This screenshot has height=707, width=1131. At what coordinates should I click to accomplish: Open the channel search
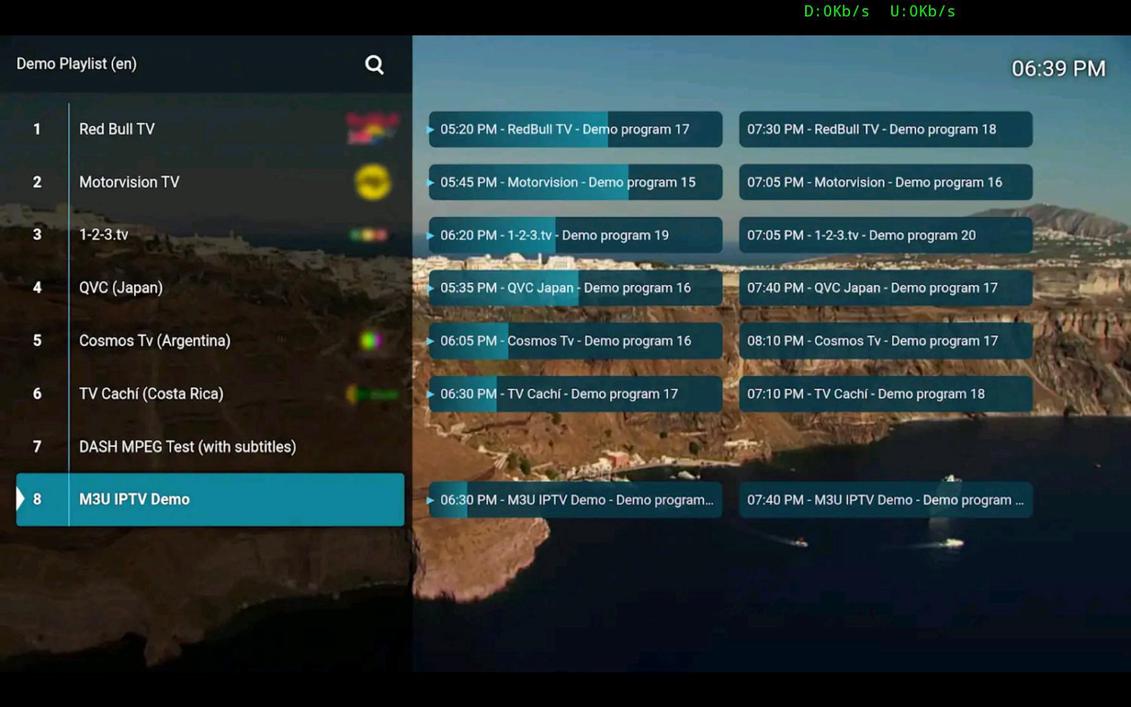click(374, 64)
